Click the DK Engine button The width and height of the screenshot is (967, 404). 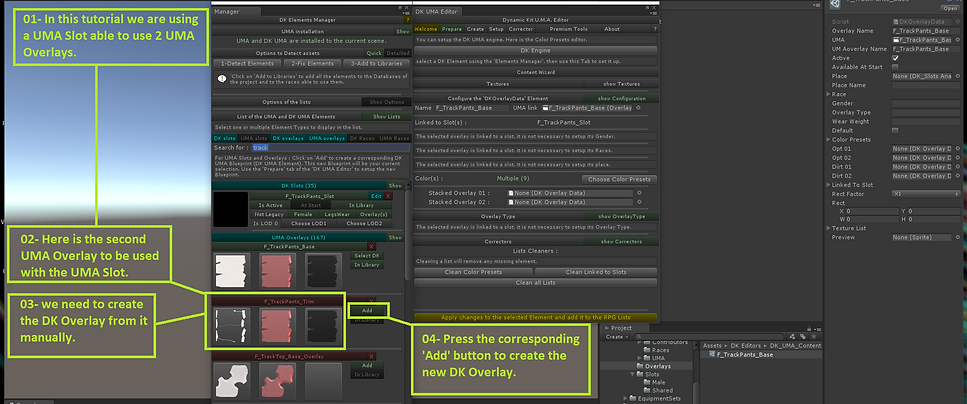pyautogui.click(x=535, y=50)
